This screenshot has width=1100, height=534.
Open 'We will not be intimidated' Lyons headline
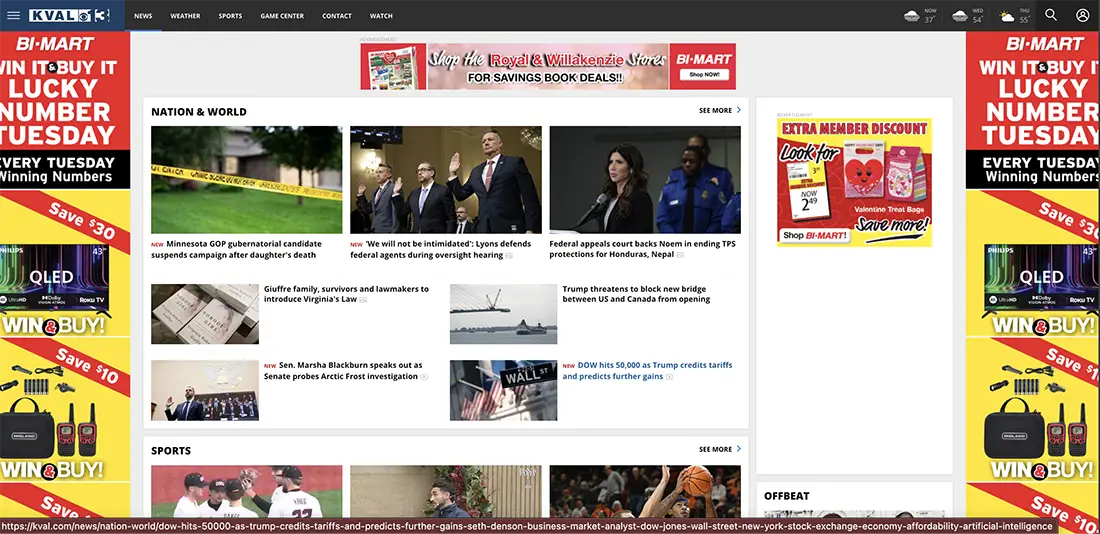coord(441,249)
